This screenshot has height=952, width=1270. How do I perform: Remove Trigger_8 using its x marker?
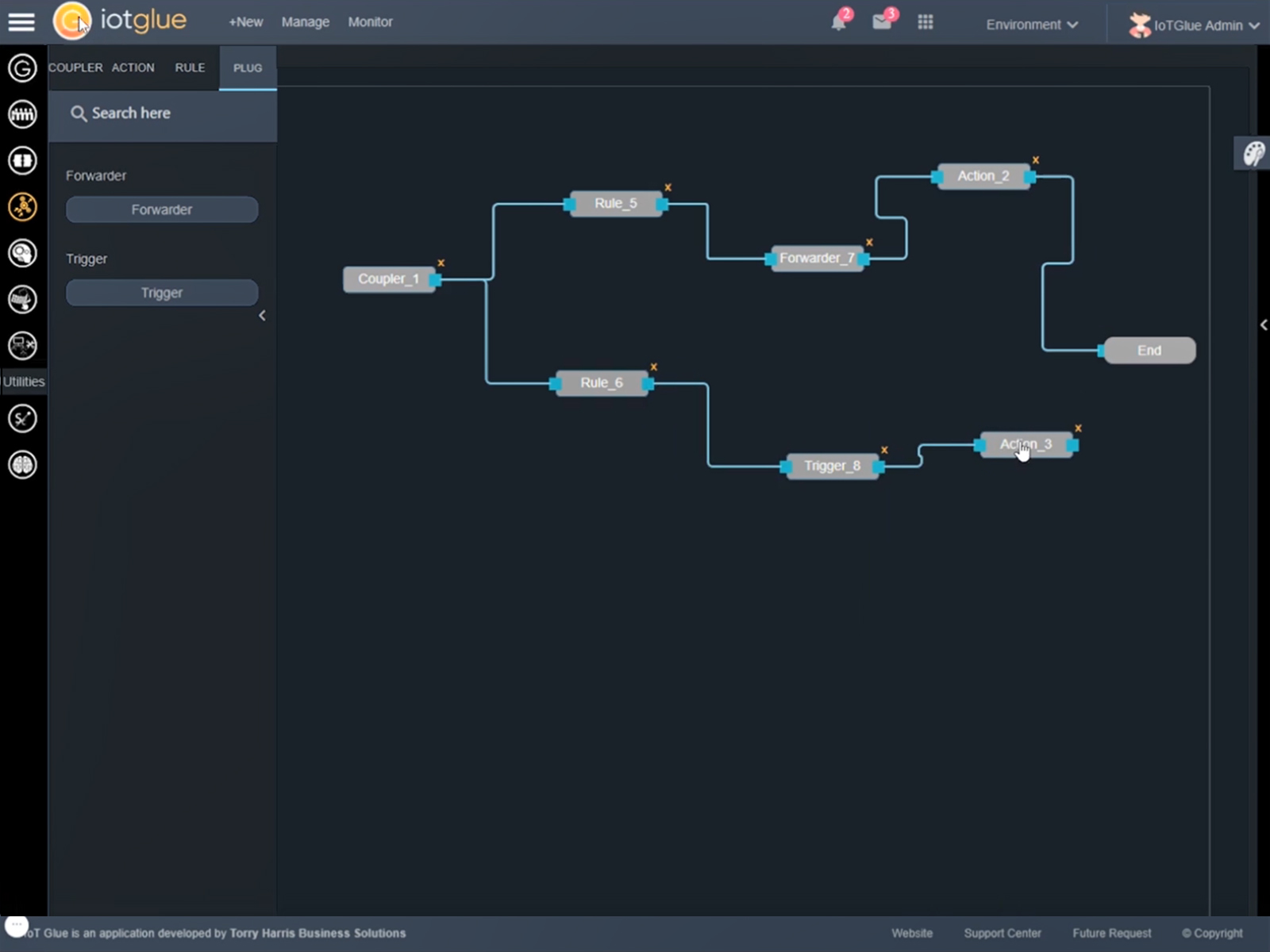(884, 450)
